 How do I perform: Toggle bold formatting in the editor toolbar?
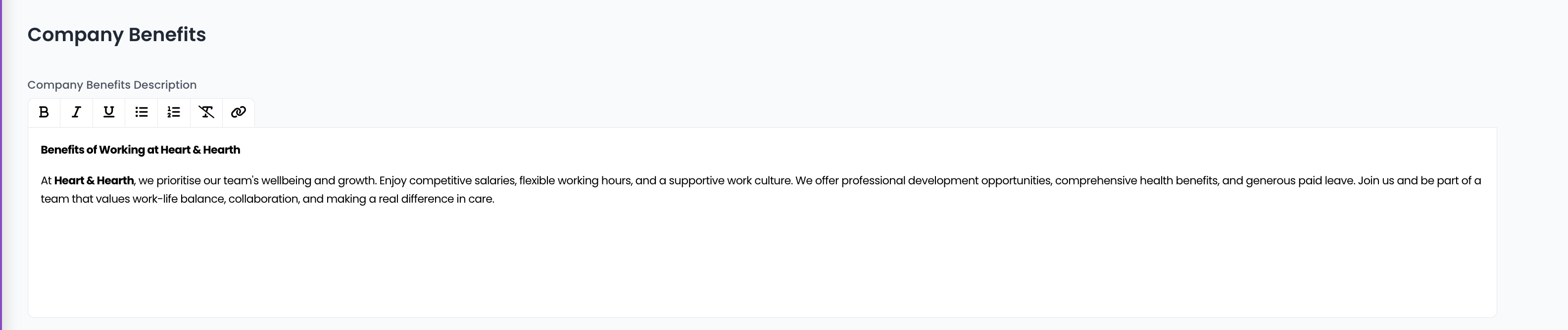44,112
